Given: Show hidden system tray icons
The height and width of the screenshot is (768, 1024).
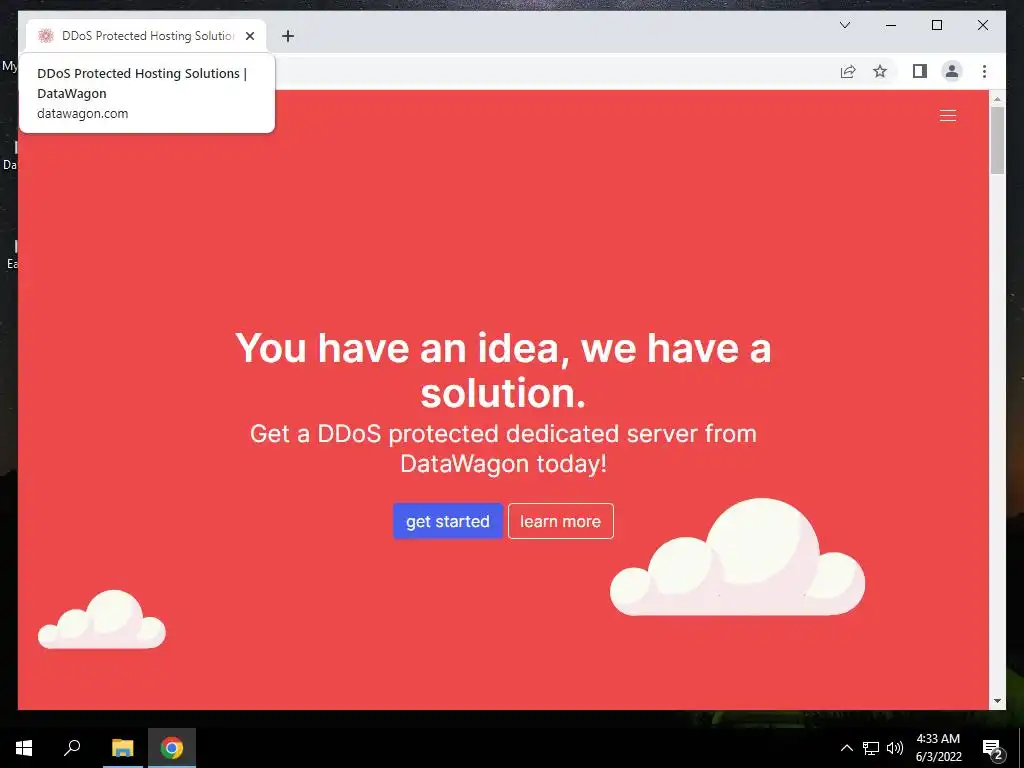Looking at the screenshot, I should click(x=846, y=748).
